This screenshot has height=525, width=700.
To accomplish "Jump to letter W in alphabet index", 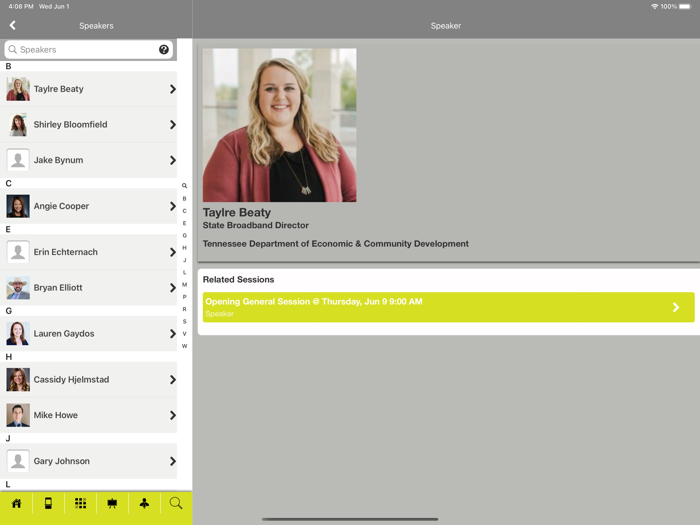I will (184, 346).
